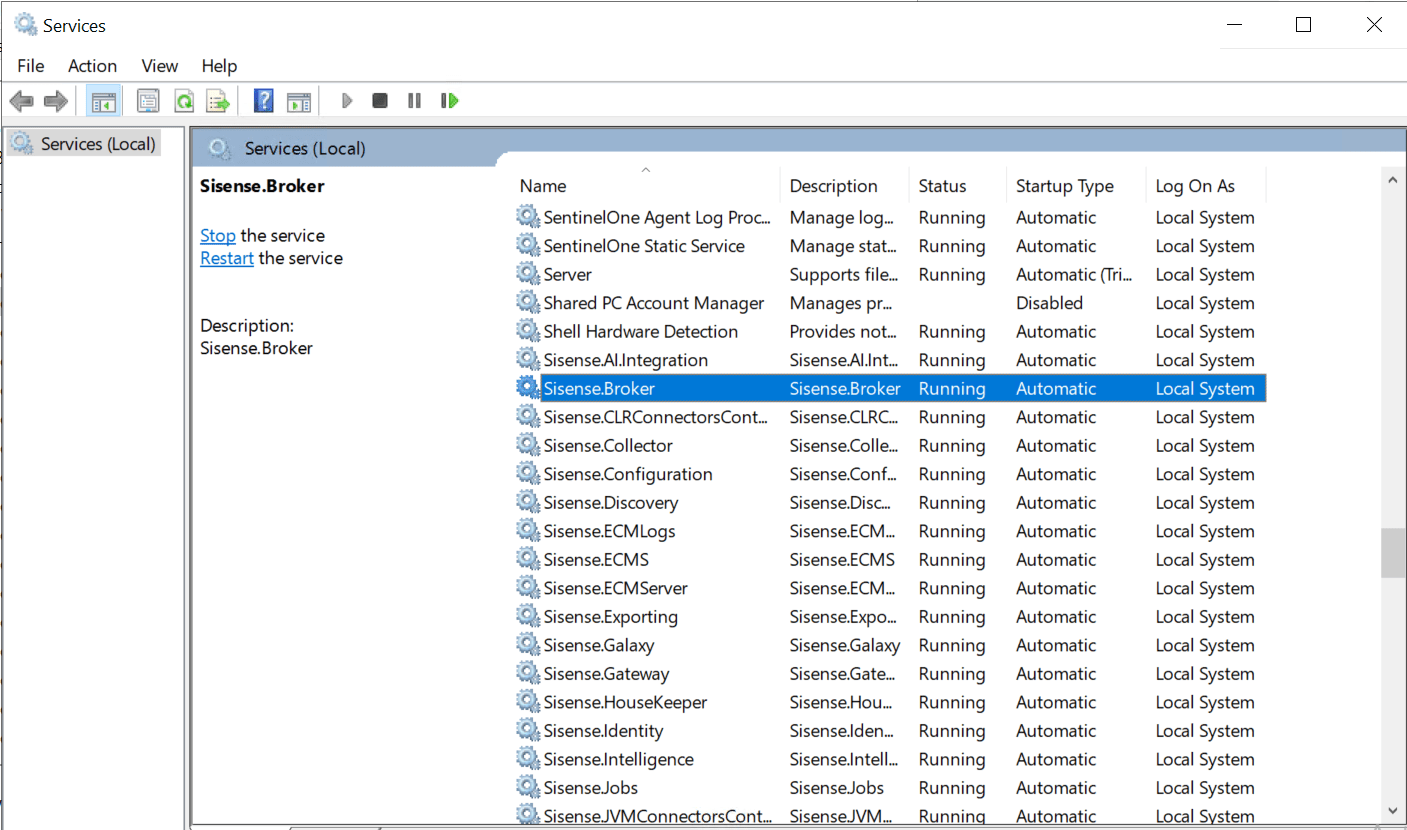
Task: Click gear icon beside Sisense.Jobs
Action: 527,787
